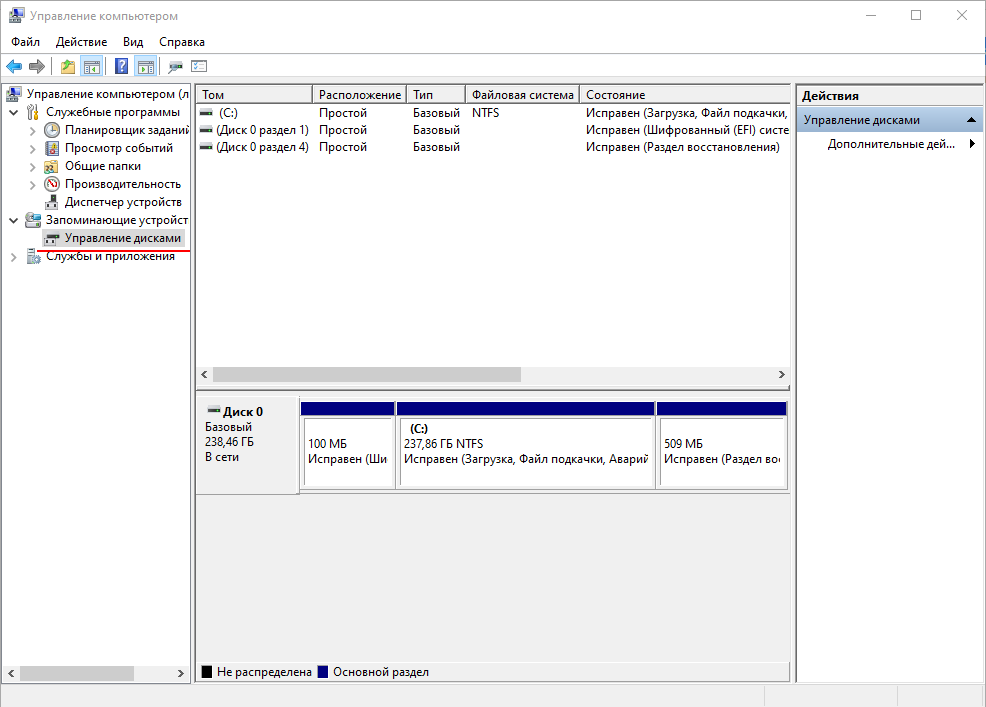Screen dimensions: 986x707
Task: Open the Дополнительные действия submenu arrow
Action: pyautogui.click(x=972, y=143)
